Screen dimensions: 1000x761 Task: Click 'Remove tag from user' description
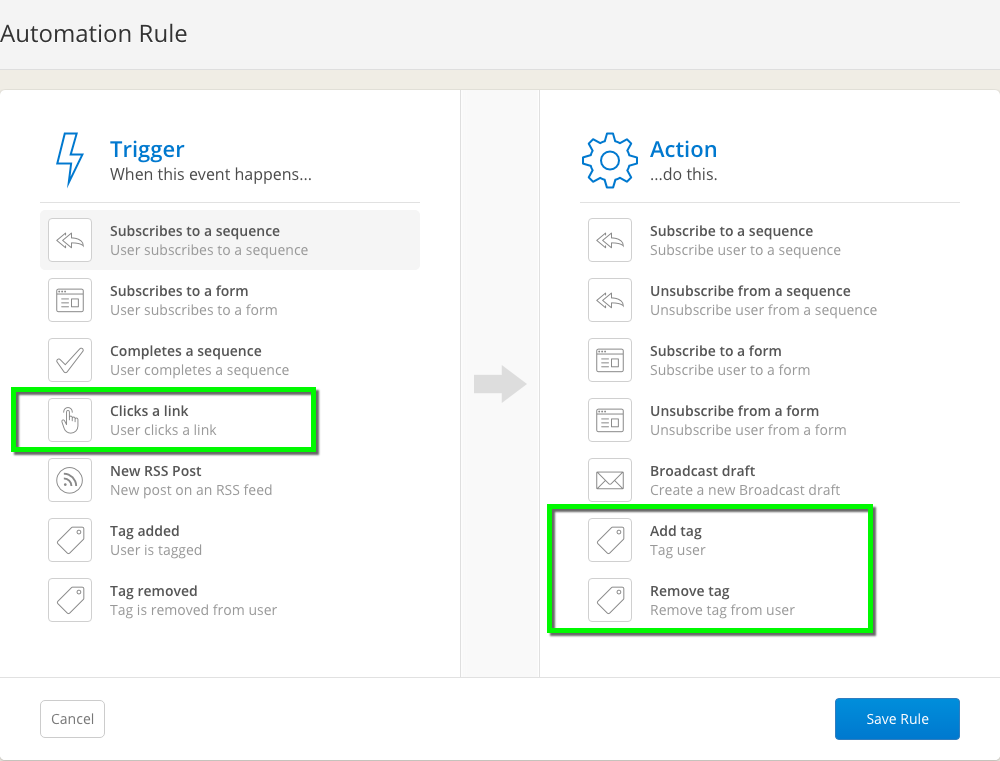[722, 610]
